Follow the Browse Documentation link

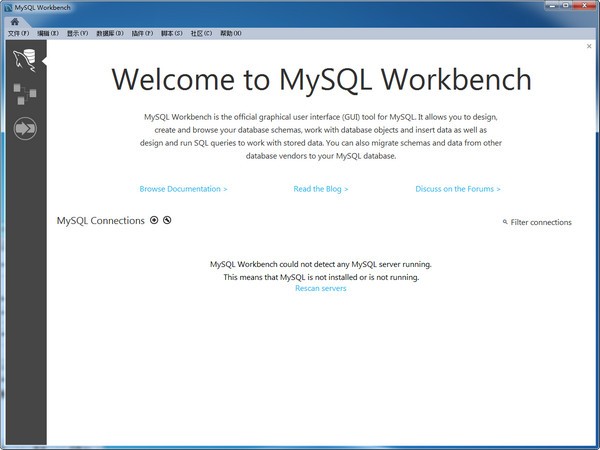point(183,189)
